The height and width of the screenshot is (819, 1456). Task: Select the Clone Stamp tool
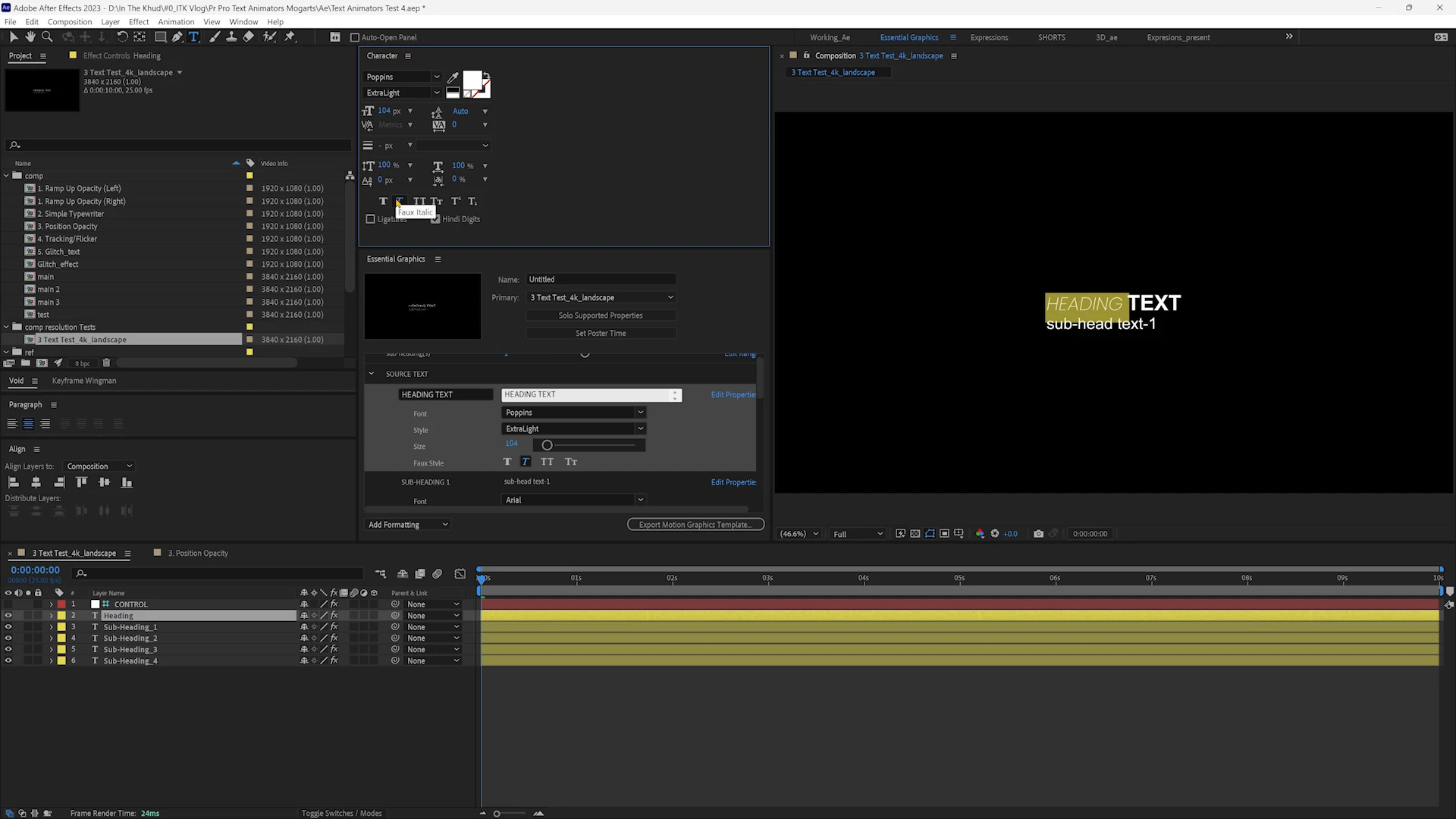coord(231,36)
